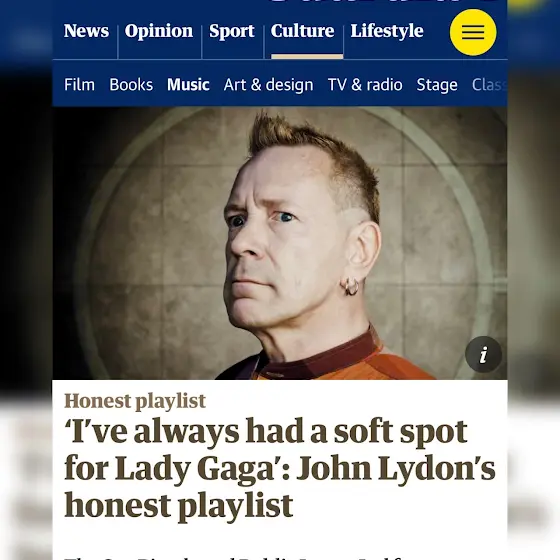The width and height of the screenshot is (560, 560).
Task: Click the cropped Guardian logo at top
Action: pyautogui.click(x=384, y=1)
